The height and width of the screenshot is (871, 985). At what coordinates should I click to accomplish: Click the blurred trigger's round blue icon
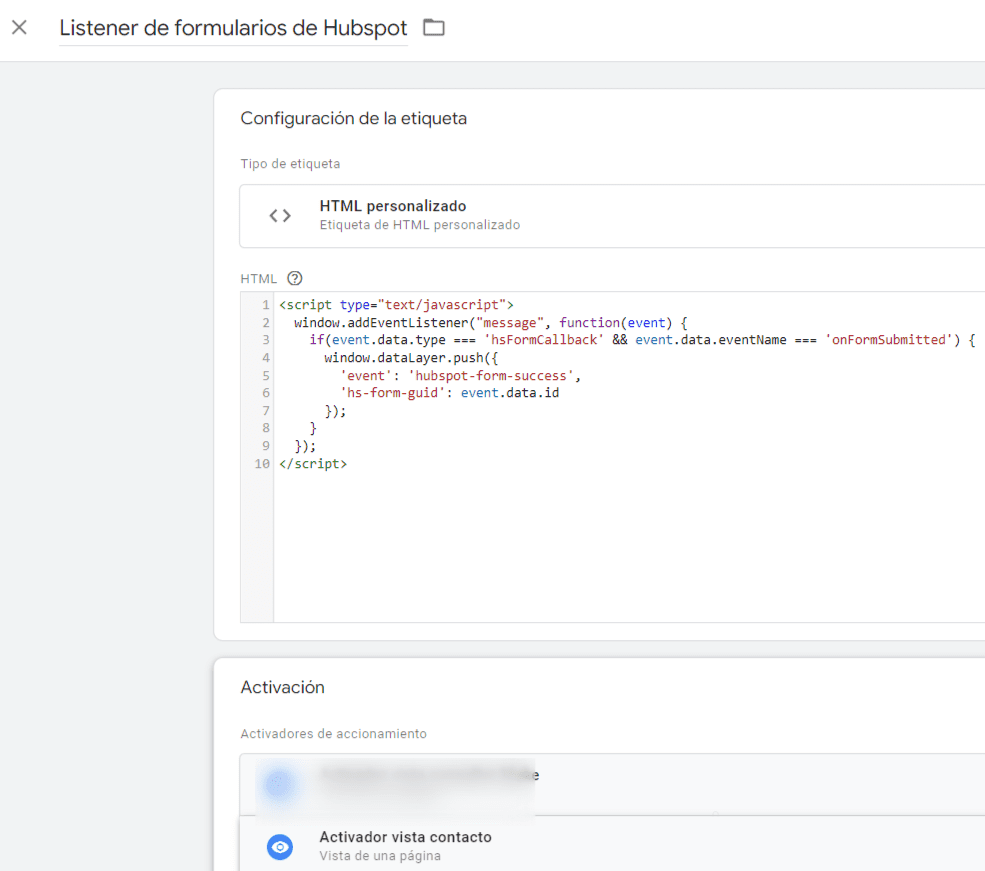(x=281, y=784)
